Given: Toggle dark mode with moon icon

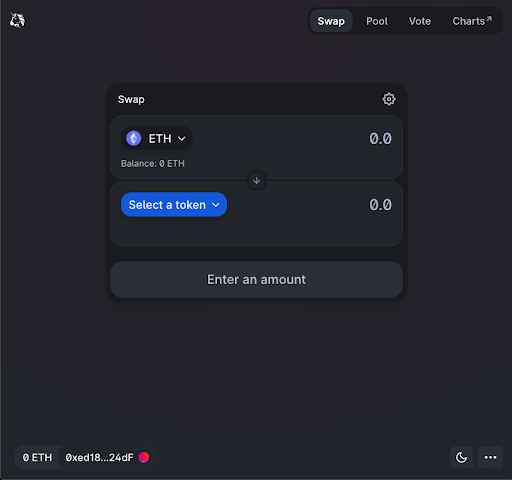Looking at the screenshot, I should point(461,457).
